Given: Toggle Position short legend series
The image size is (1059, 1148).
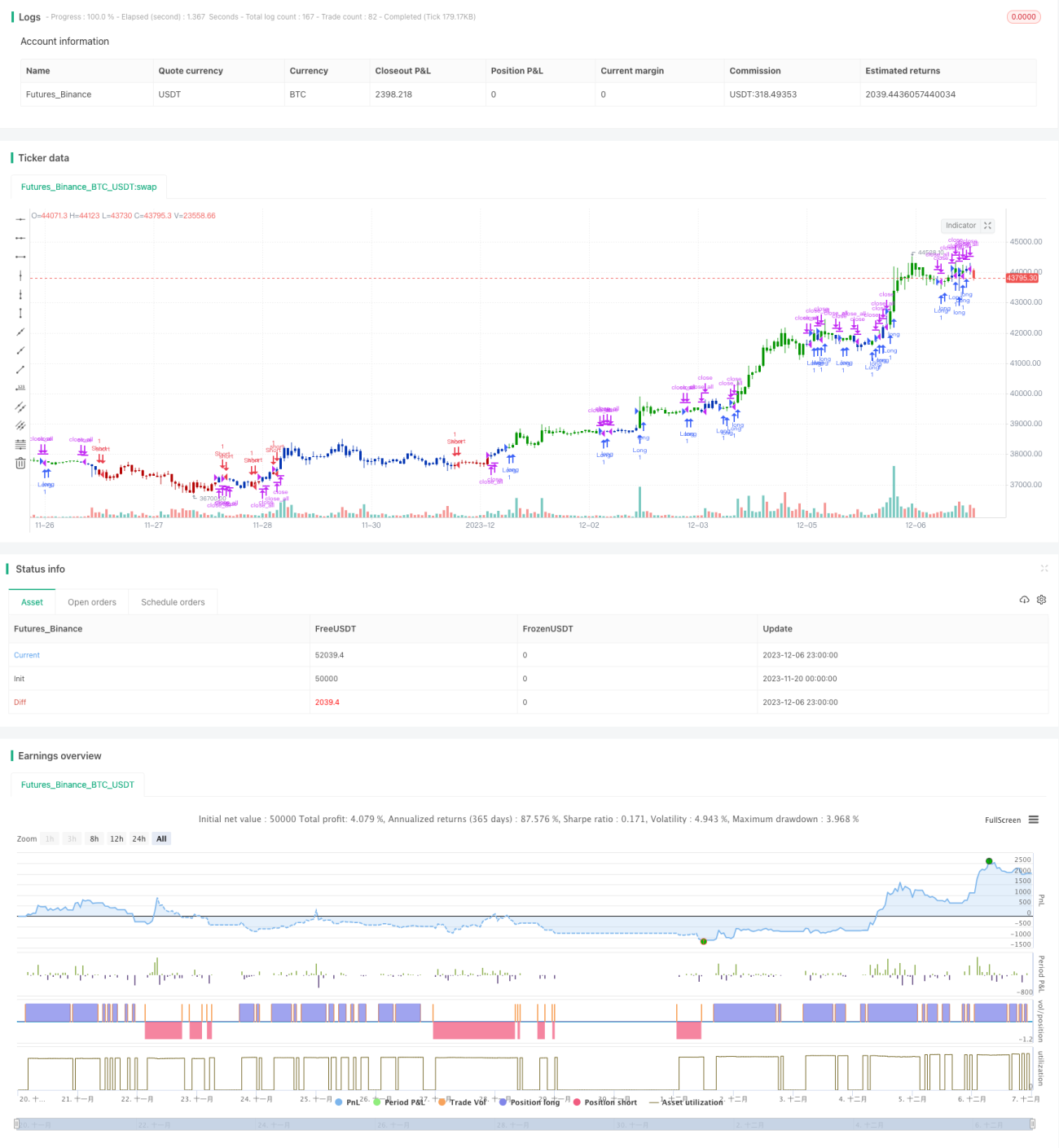Looking at the screenshot, I should point(605,1102).
